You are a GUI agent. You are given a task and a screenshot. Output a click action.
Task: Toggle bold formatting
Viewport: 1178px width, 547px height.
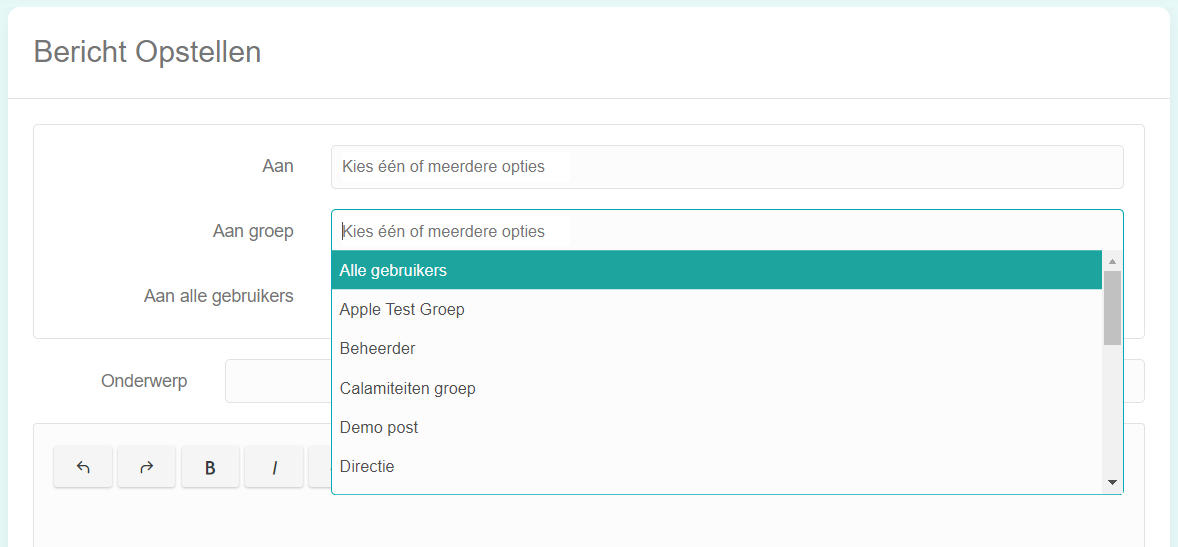pos(210,467)
